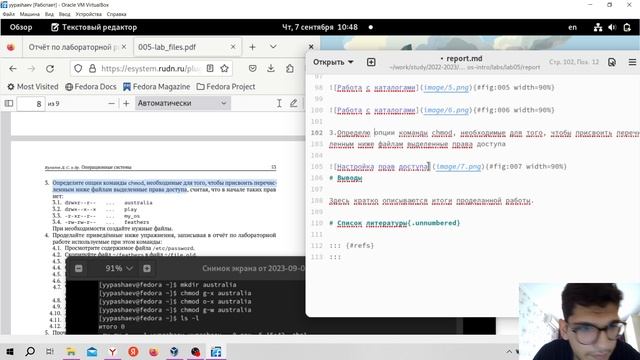Open network status icon in top bar

click(x=598, y=27)
